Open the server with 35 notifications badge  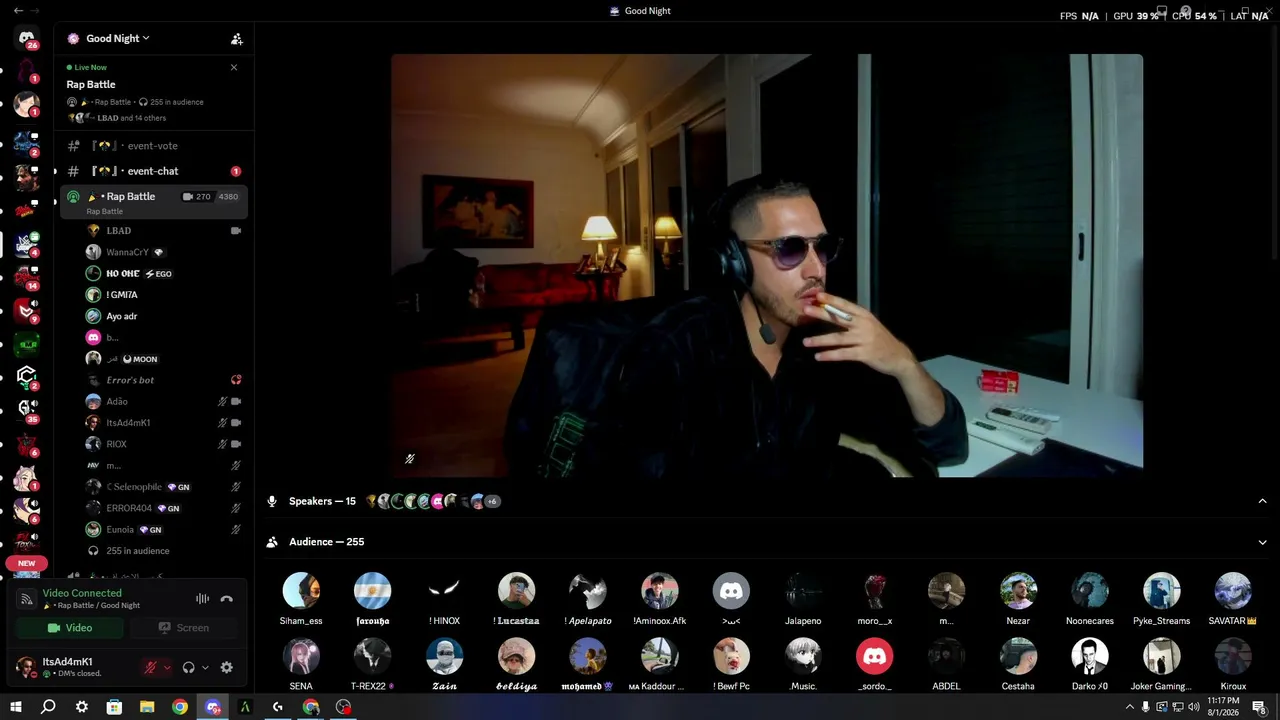tap(27, 408)
